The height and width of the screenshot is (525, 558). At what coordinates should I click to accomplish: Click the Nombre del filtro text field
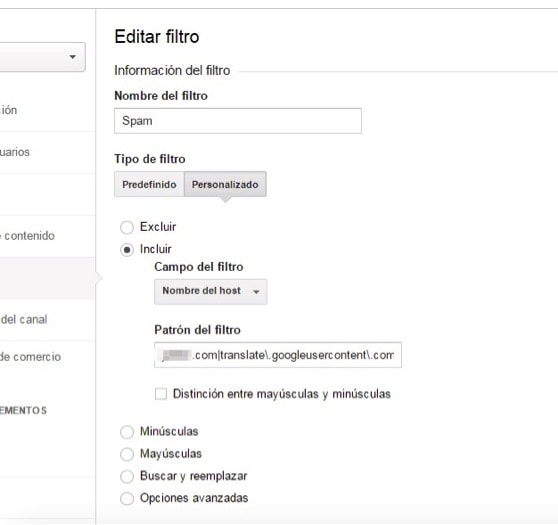tap(238, 121)
